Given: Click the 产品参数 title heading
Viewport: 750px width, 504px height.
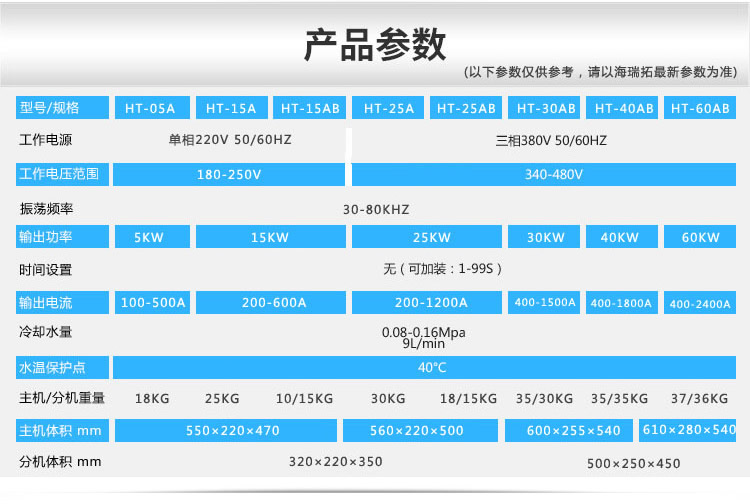Looking at the screenshot, I should coord(375,47).
